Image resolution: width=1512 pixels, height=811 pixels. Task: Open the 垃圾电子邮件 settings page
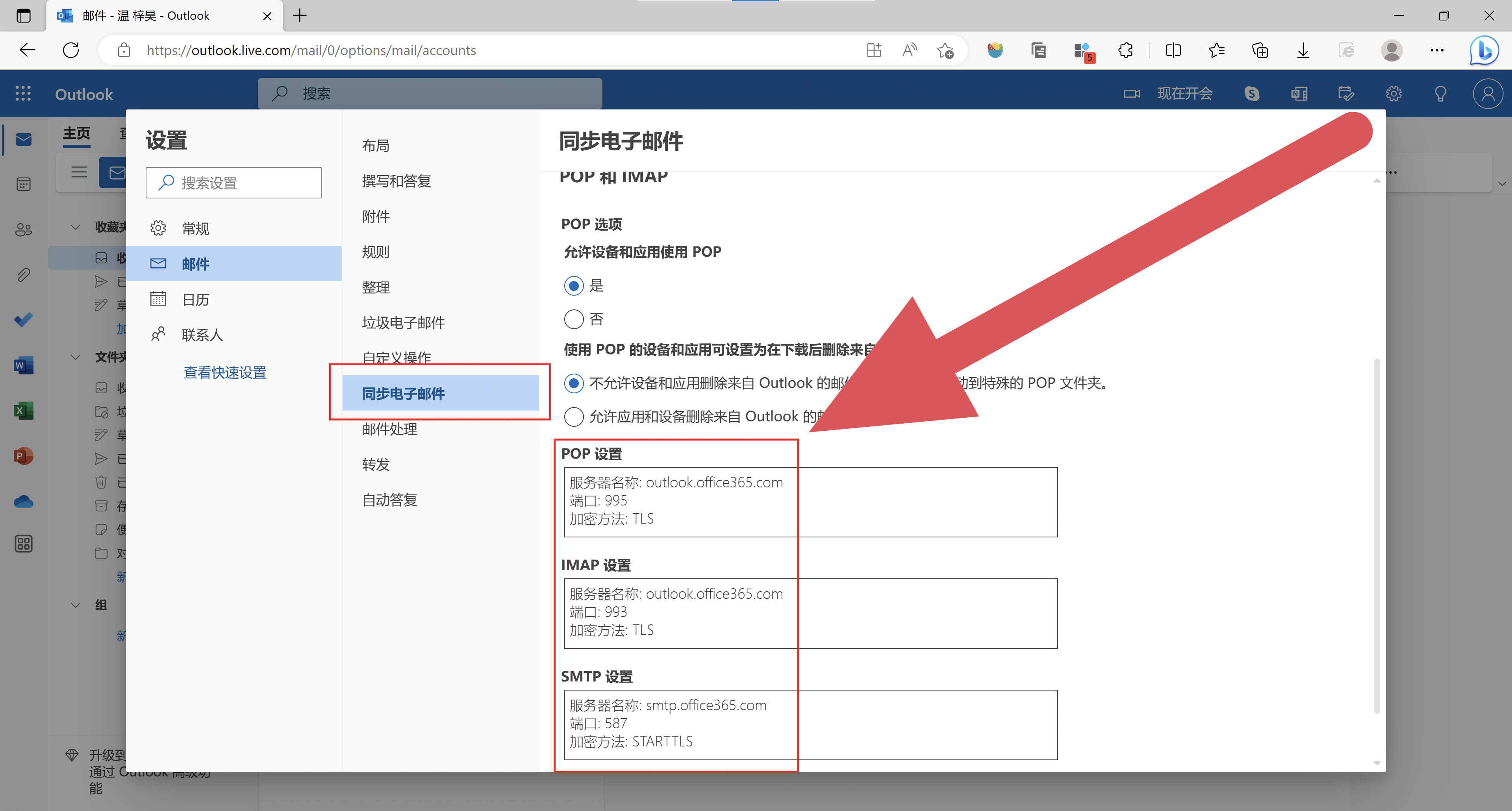[403, 323]
